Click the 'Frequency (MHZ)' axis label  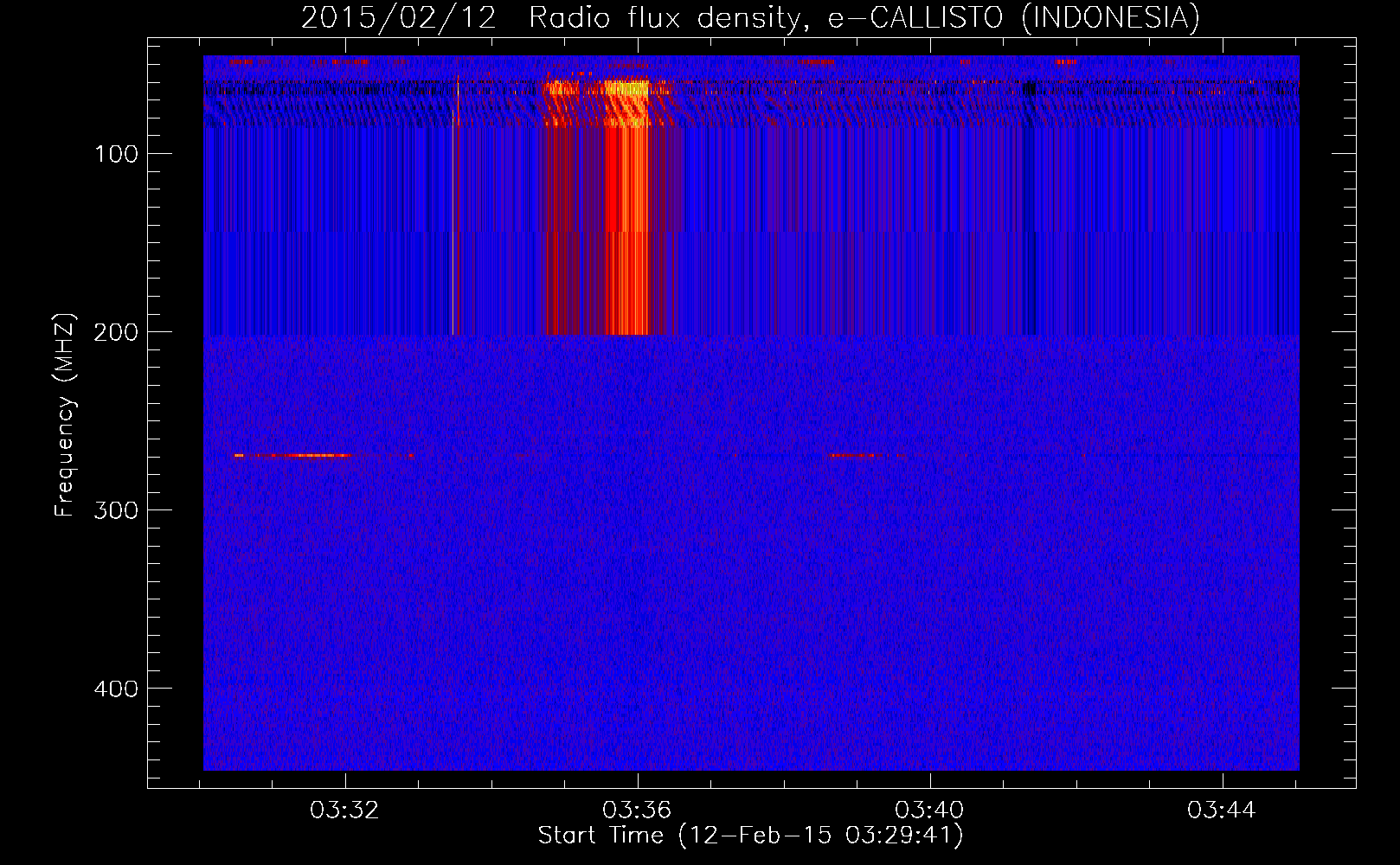tap(64, 414)
